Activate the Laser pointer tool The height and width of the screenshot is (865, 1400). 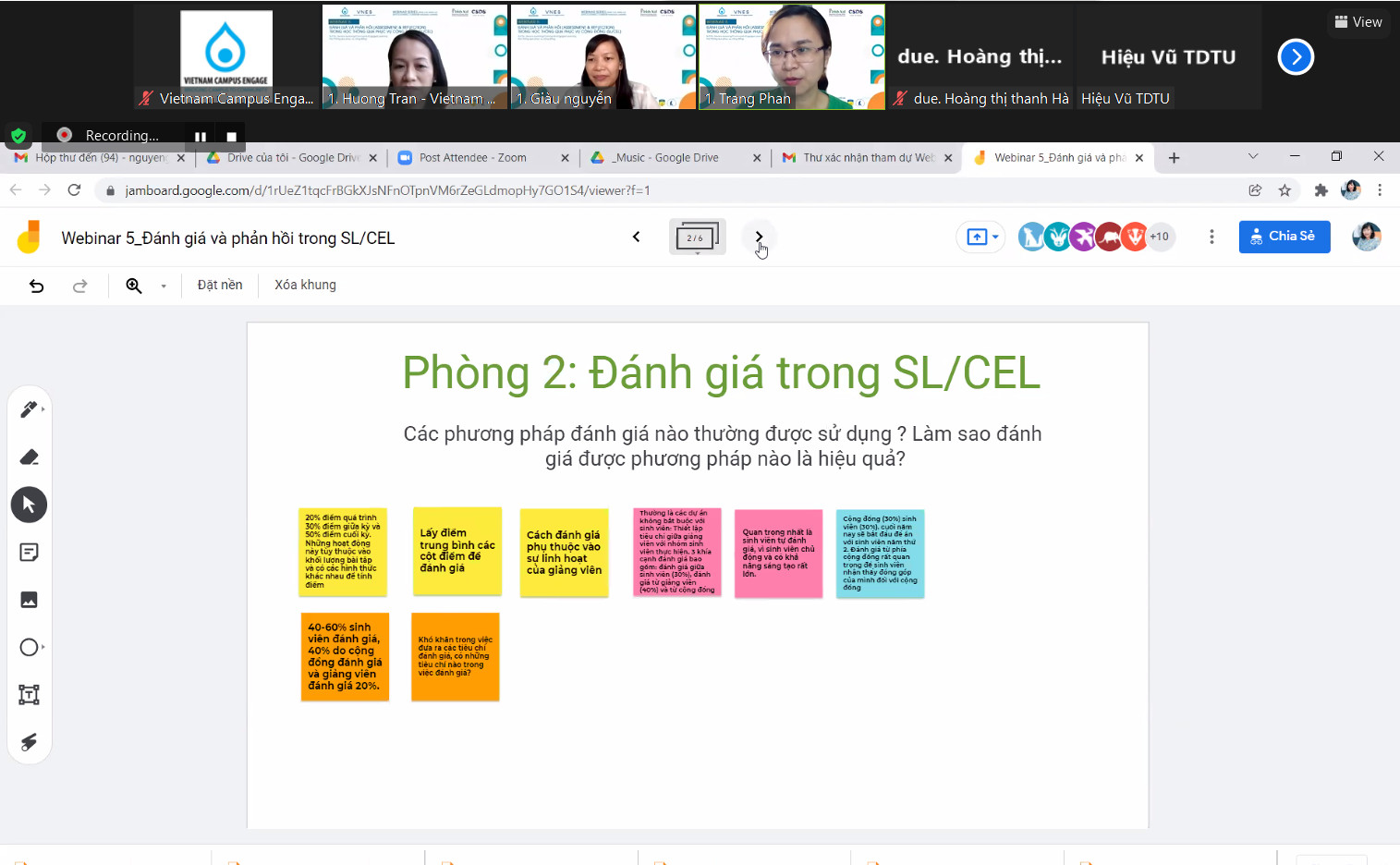click(x=29, y=742)
